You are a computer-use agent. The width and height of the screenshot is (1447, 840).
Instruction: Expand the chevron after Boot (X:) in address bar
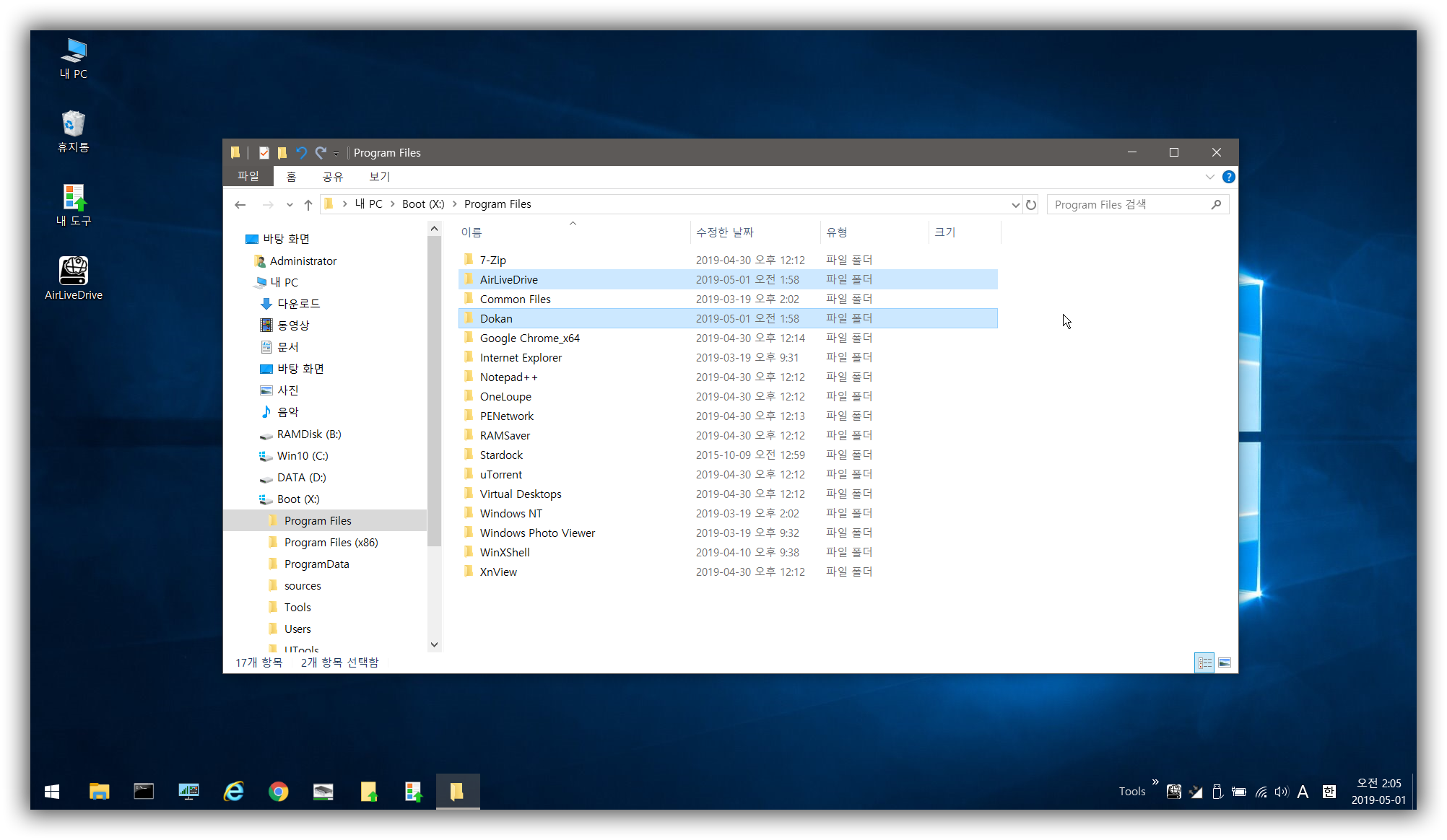pyautogui.click(x=455, y=204)
